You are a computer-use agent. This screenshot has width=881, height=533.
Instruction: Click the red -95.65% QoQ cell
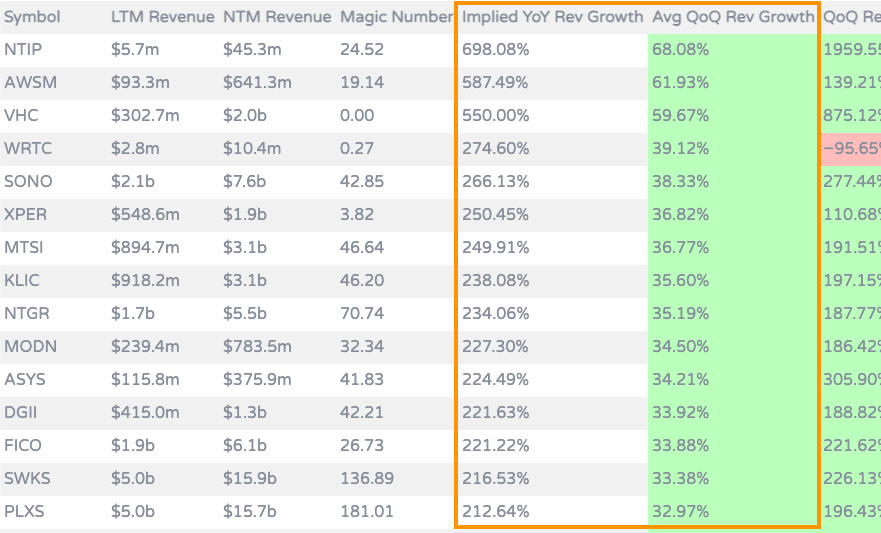(x=851, y=149)
